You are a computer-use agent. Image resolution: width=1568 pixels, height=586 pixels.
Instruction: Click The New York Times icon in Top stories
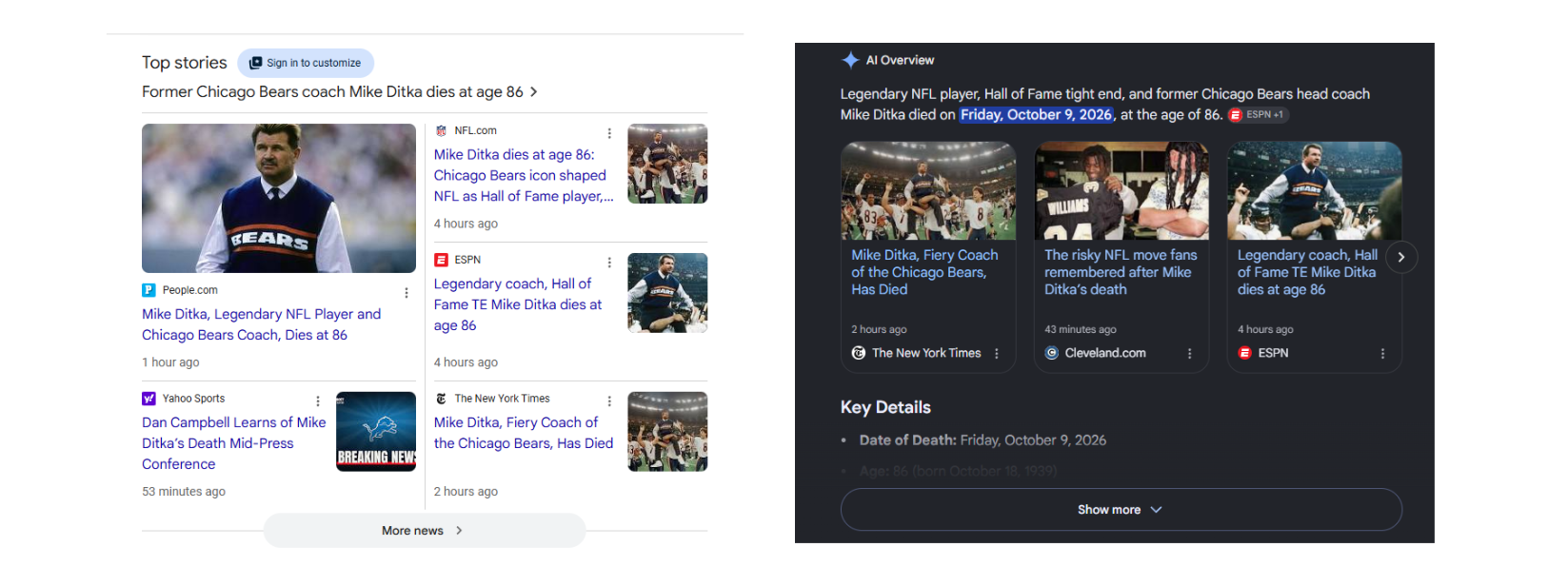pos(441,399)
